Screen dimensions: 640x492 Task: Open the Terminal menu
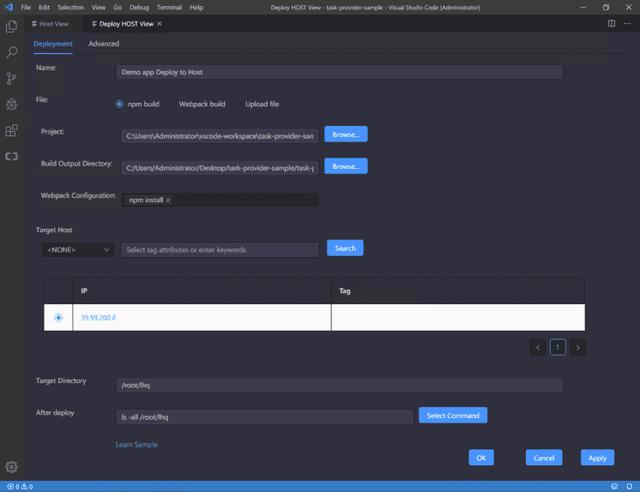pyautogui.click(x=169, y=7)
